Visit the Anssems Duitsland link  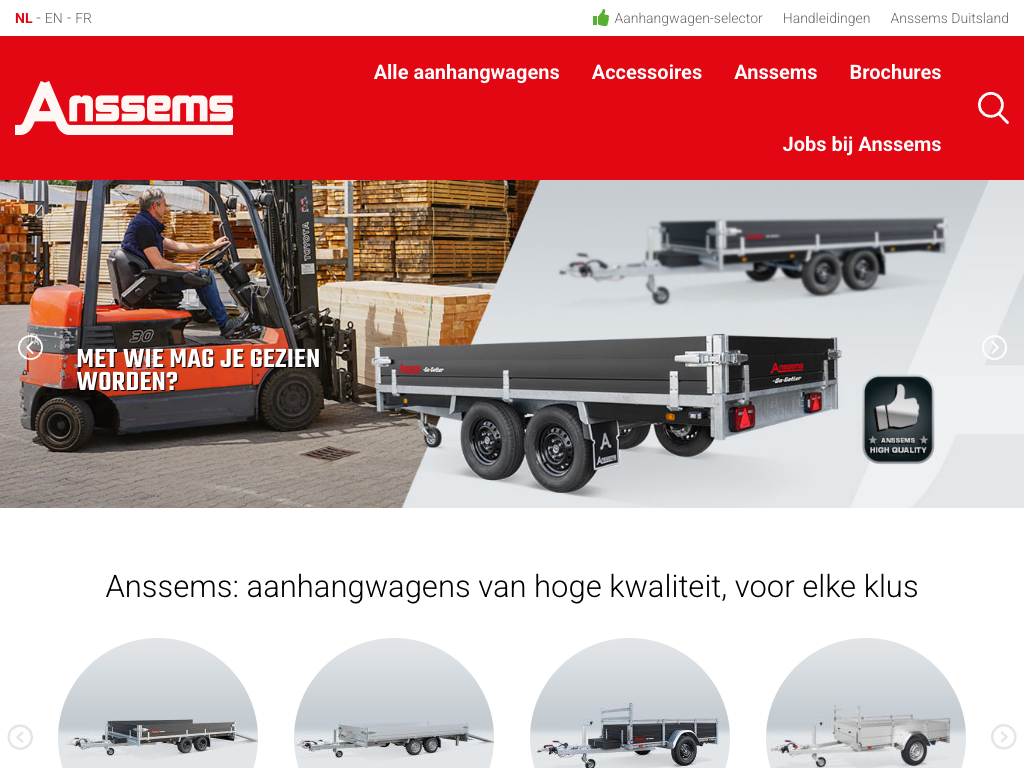(x=949, y=18)
